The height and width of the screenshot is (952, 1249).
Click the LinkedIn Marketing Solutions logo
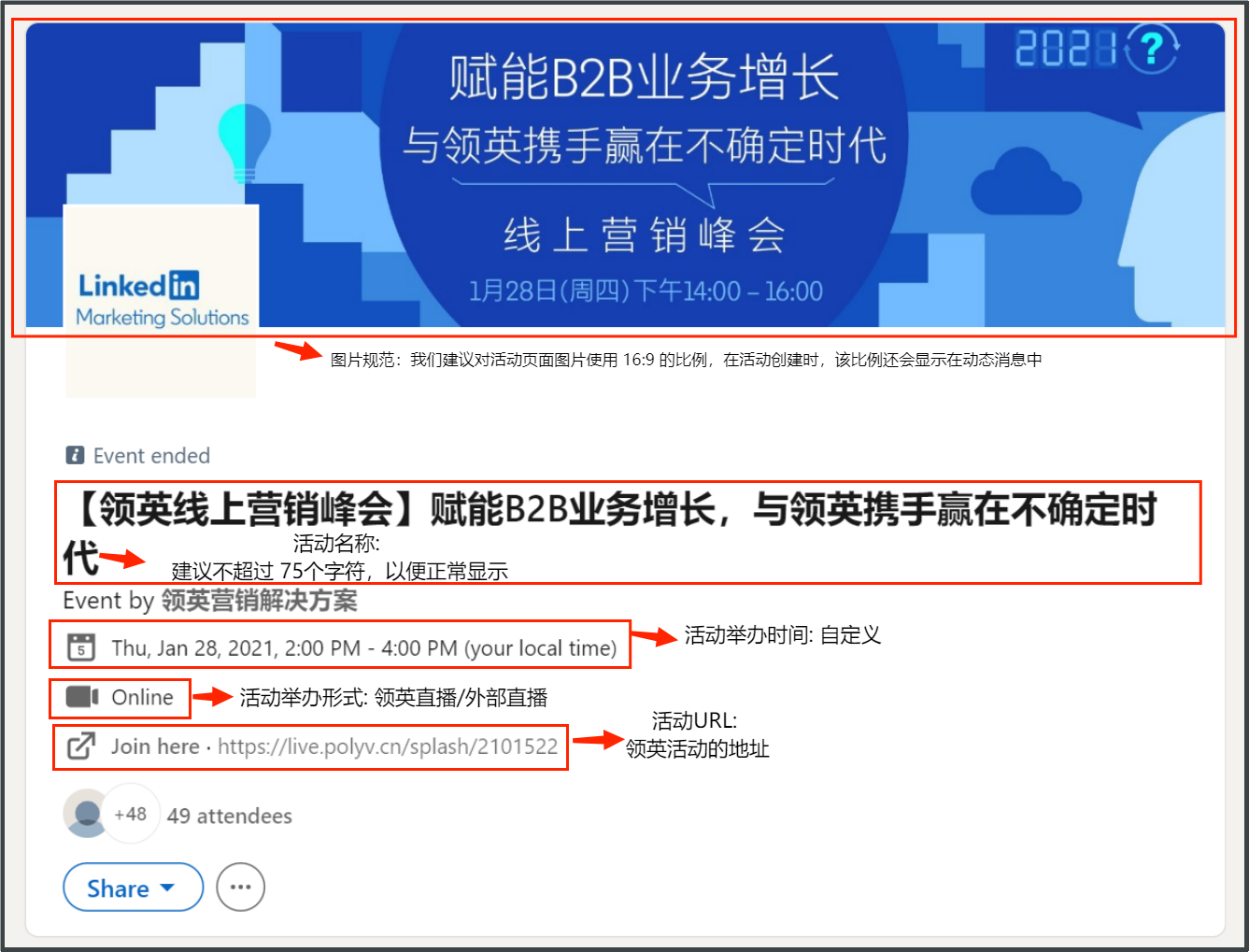point(161,299)
